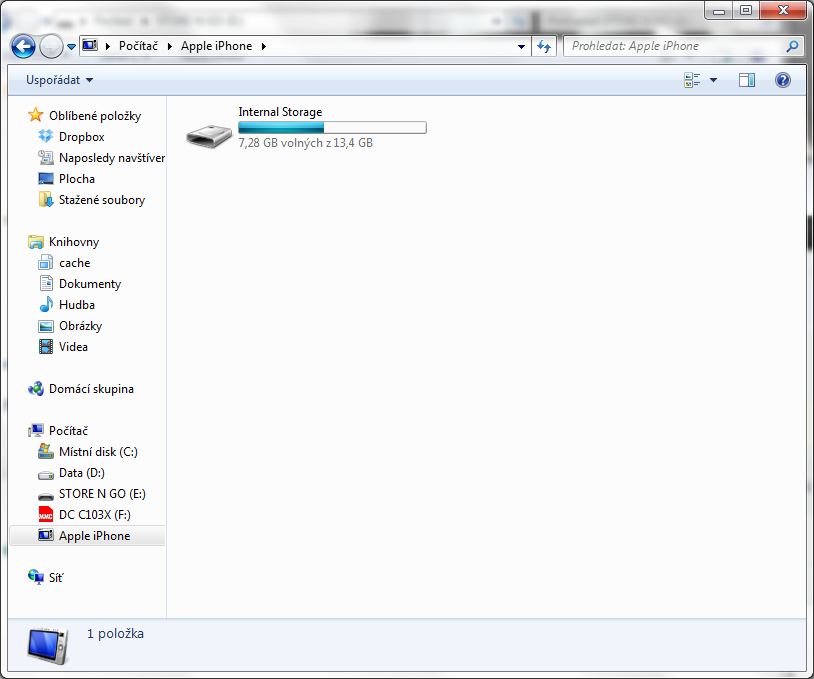This screenshot has width=814, height=679.
Task: Select DC C103X (F:) drive
Action: pyautogui.click(x=94, y=515)
